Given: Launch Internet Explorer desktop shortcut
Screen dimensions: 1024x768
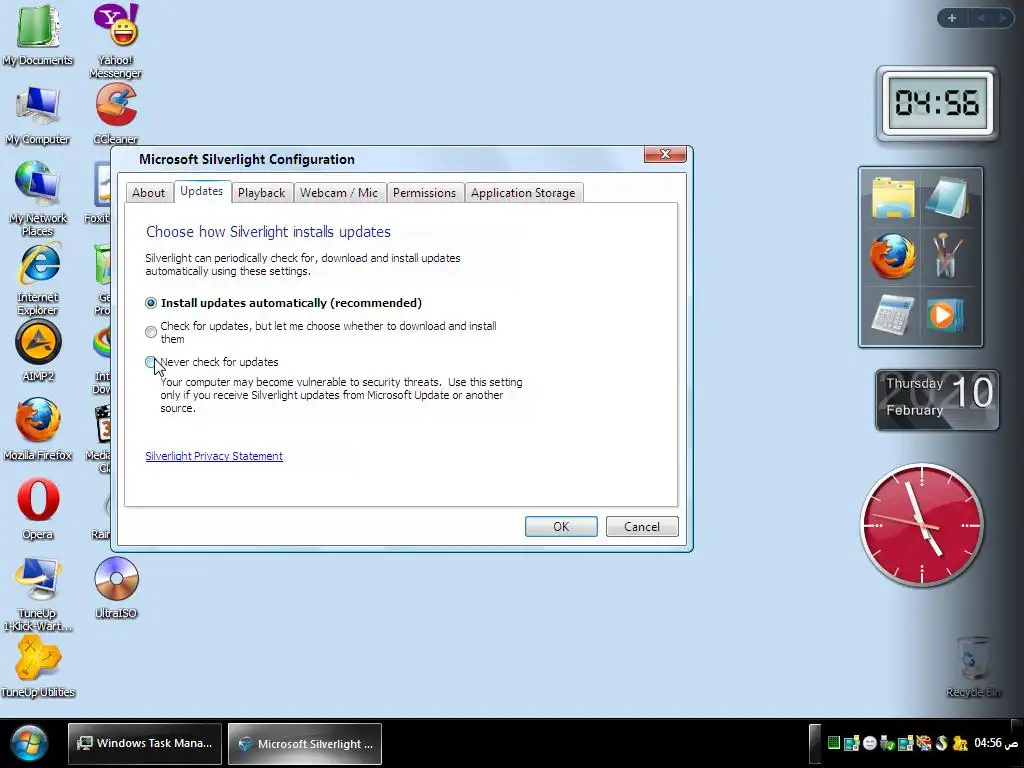Looking at the screenshot, I should click(38, 279).
